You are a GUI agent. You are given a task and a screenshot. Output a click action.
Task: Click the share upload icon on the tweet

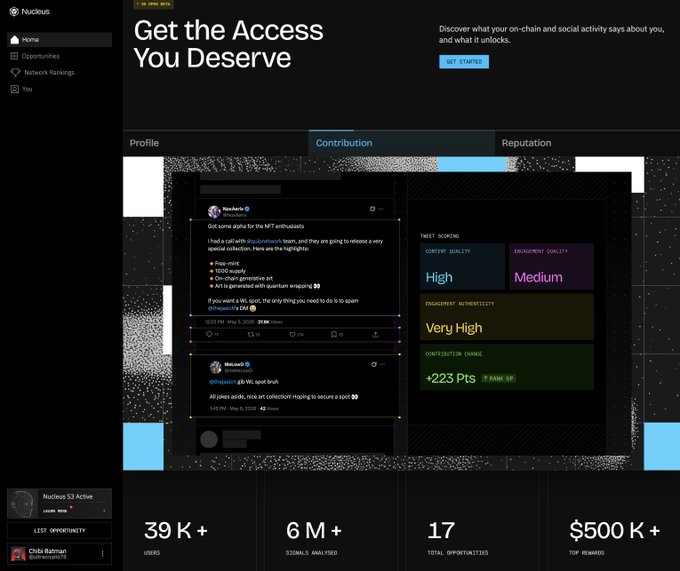coord(376,334)
